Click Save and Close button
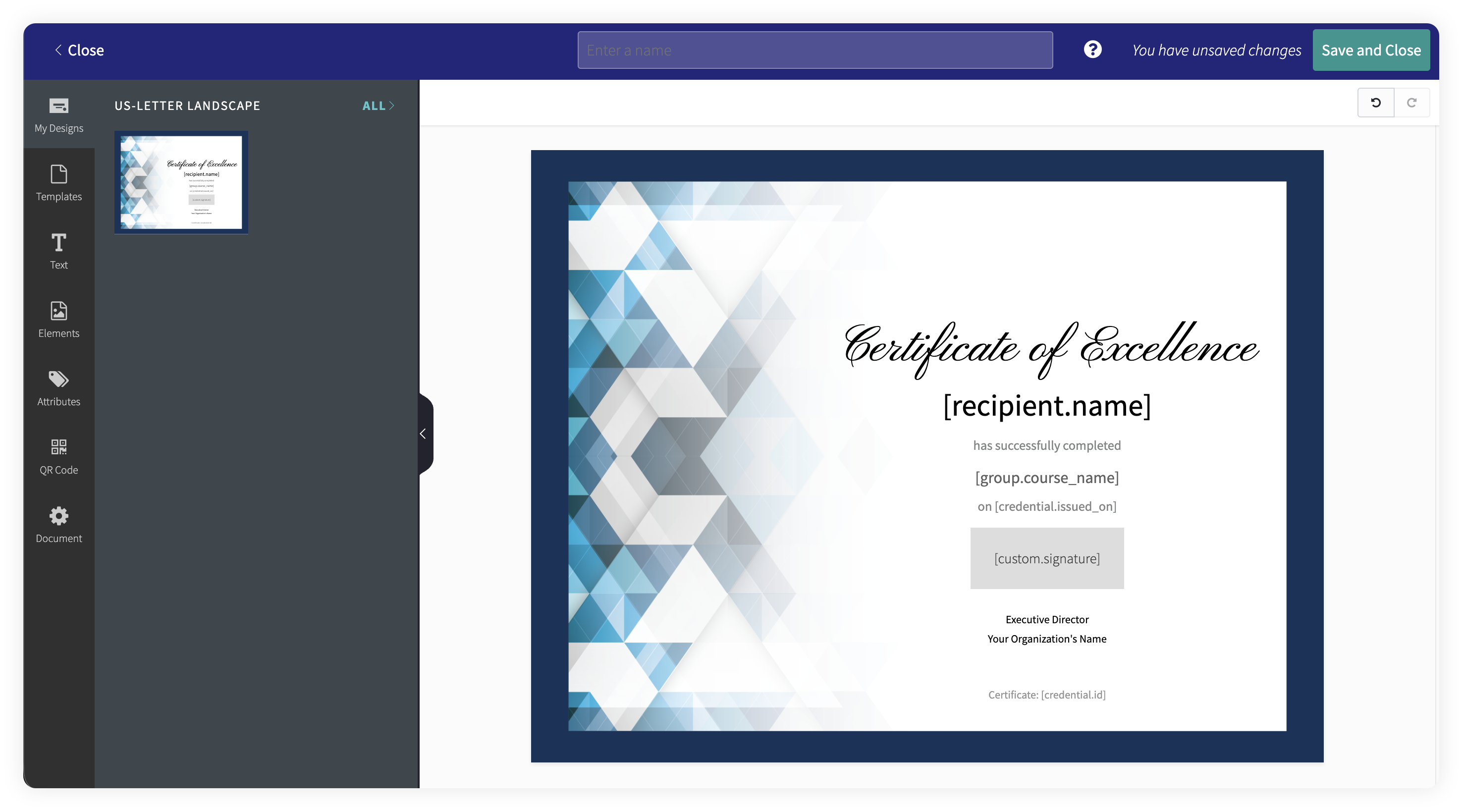This screenshot has height=812, width=1463. [1370, 50]
